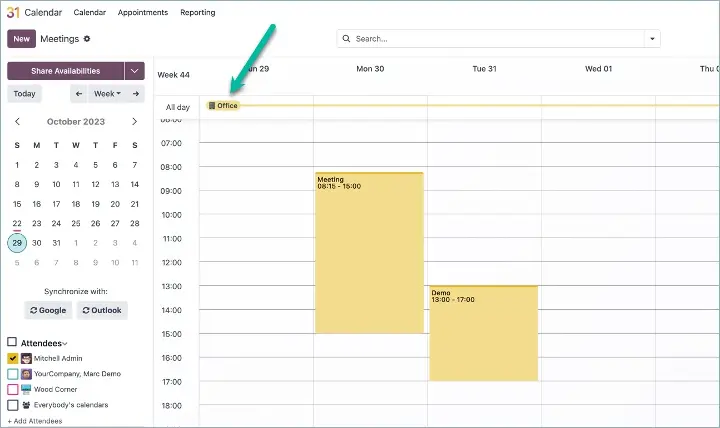This screenshot has height=428, width=720.
Task: Go to next week with right arrow
Action: [136, 93]
